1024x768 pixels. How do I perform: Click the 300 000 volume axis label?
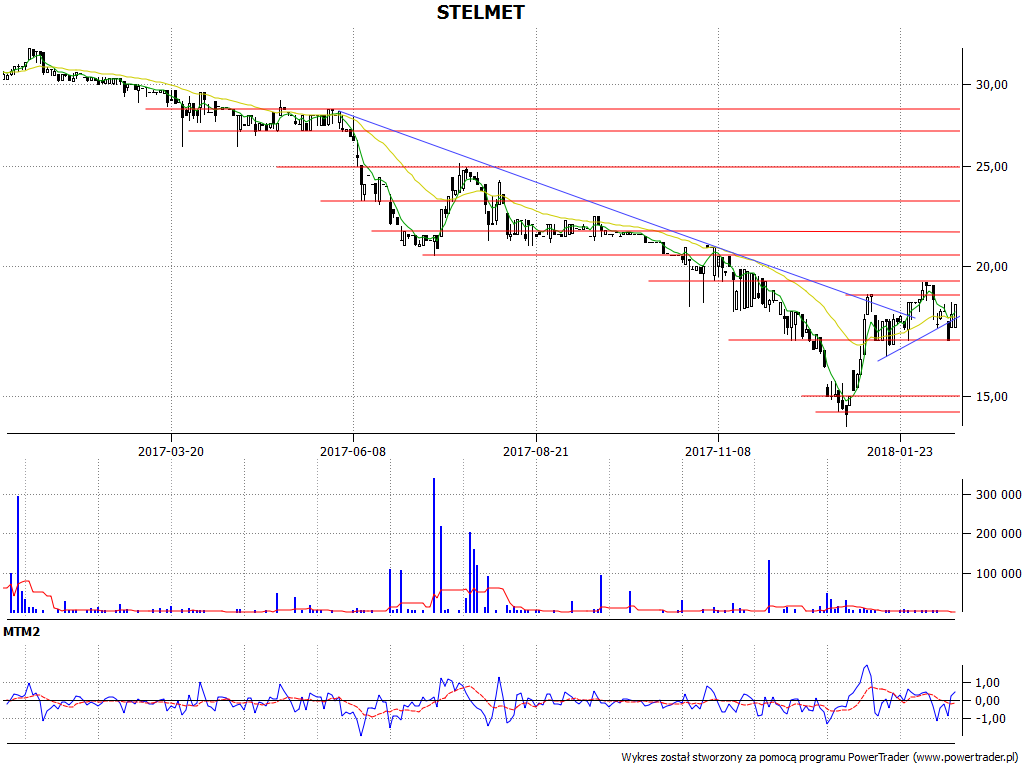pyautogui.click(x=999, y=495)
